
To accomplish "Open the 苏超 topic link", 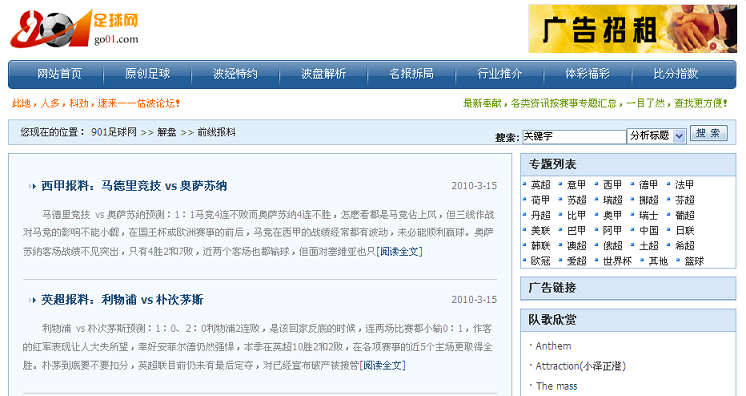I will coord(577,200).
